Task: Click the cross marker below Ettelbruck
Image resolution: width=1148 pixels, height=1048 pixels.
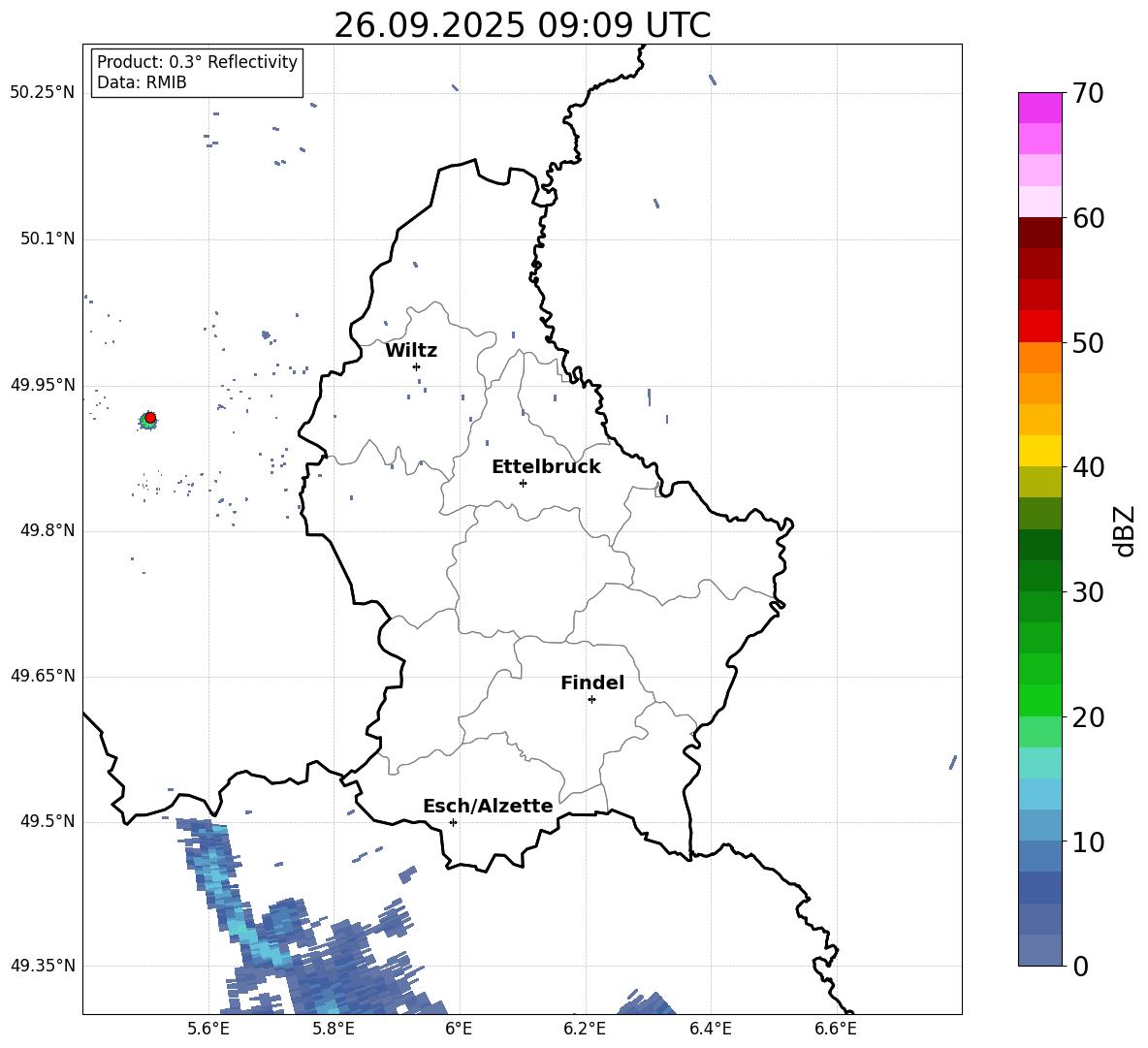Action: 523,483
